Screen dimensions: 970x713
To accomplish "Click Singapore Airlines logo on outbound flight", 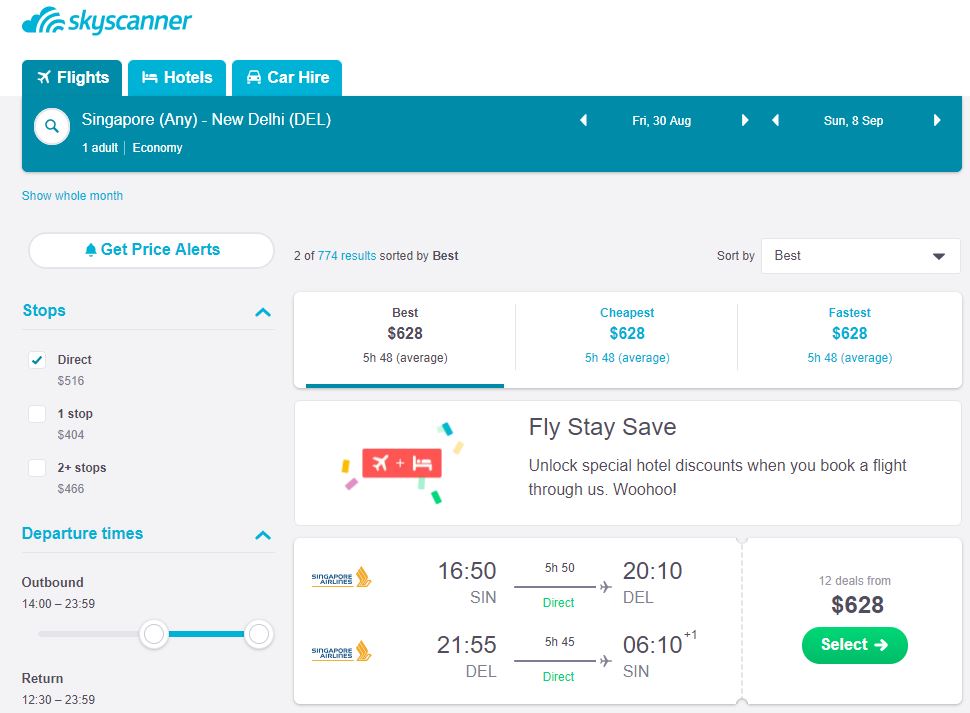I will [341, 577].
